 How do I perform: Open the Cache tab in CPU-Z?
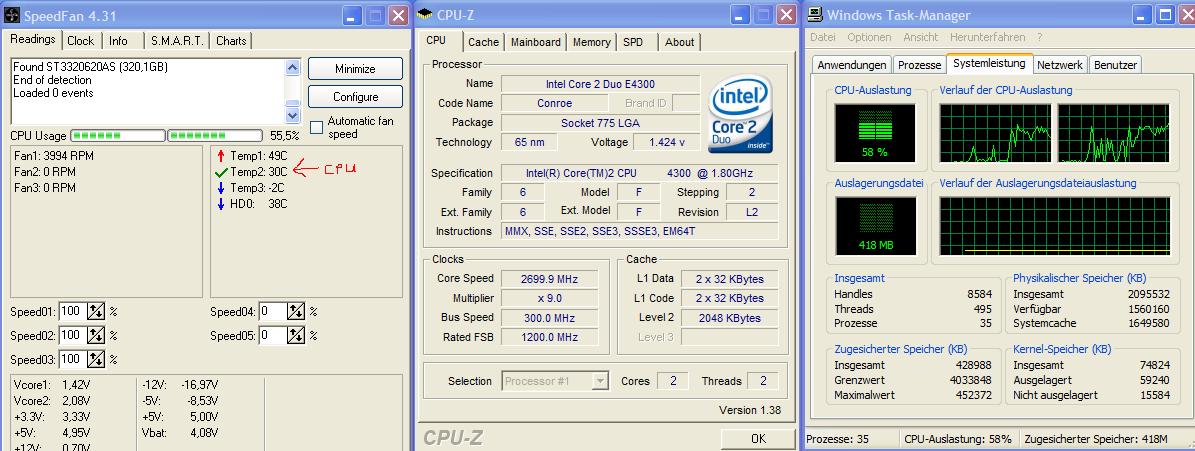[483, 43]
